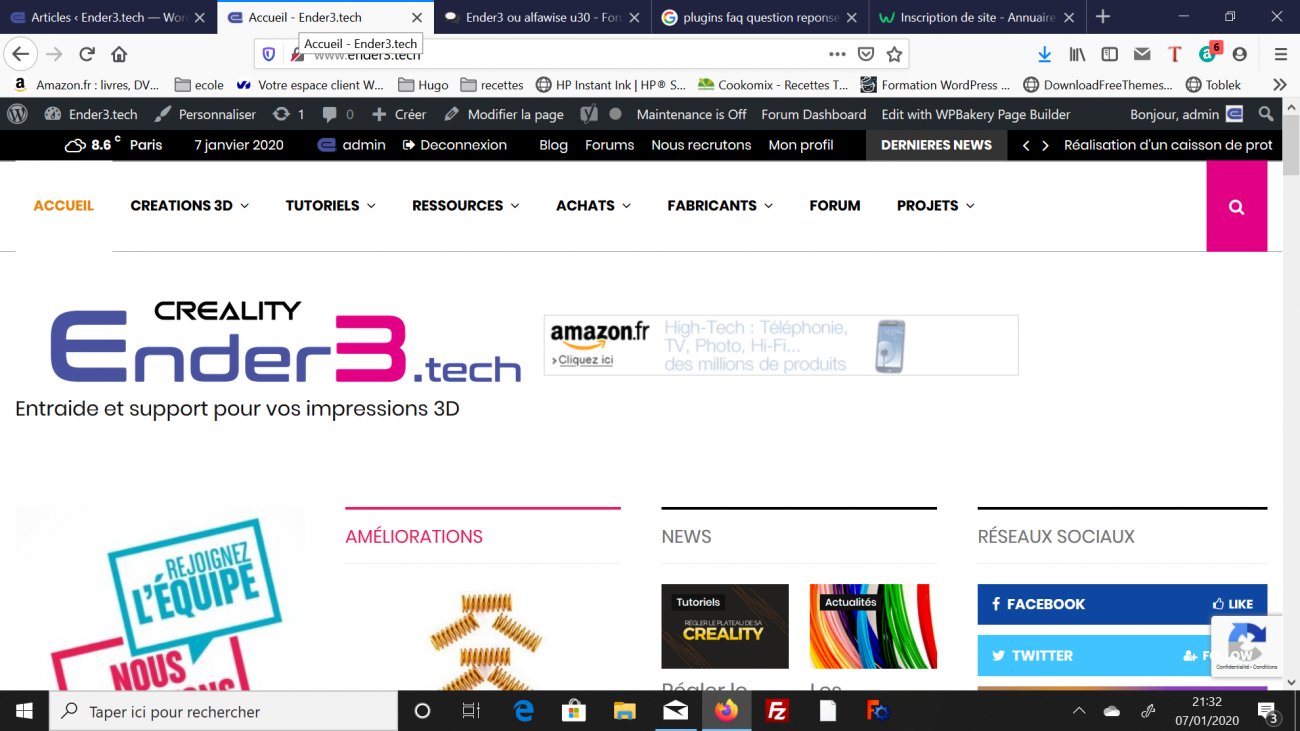The height and width of the screenshot is (731, 1300).
Task: Bookmark this page with the star
Action: pyautogui.click(x=894, y=54)
